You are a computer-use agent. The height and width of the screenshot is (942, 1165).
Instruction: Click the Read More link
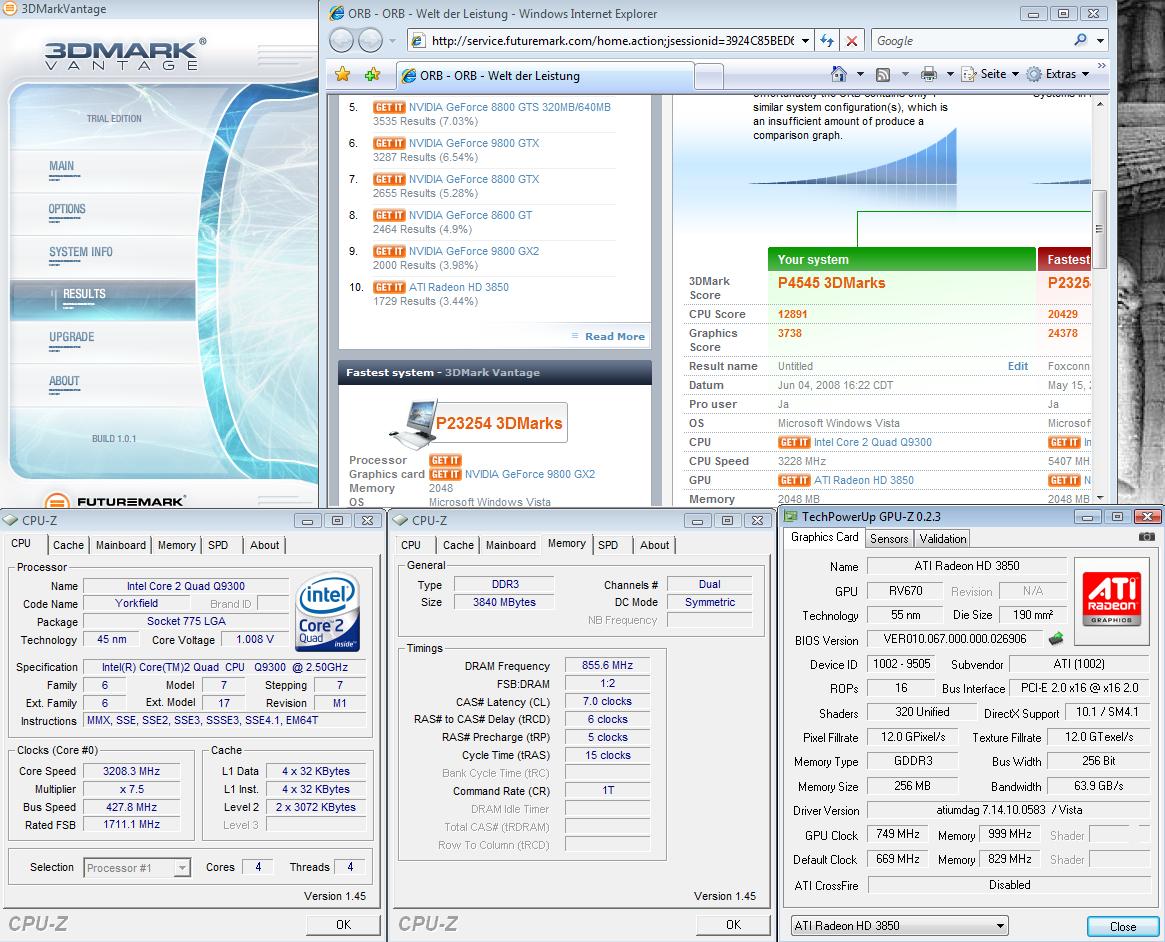[614, 336]
